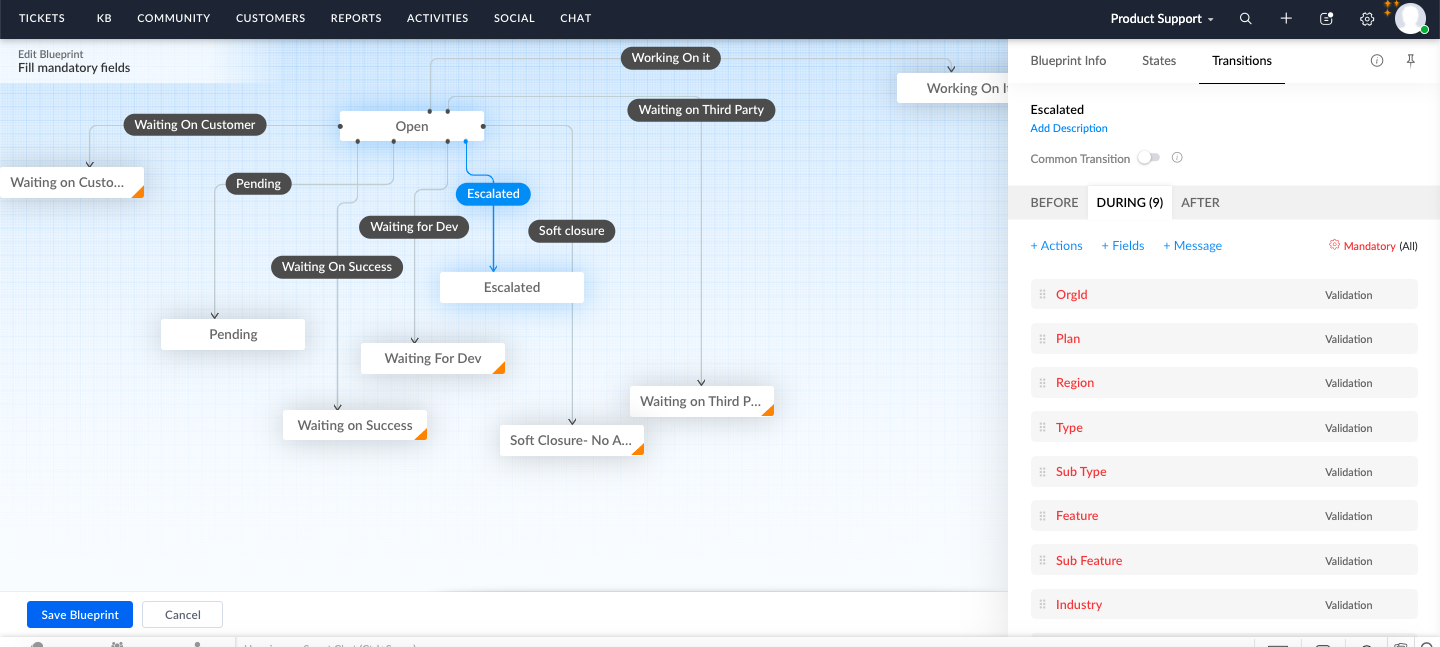The width and height of the screenshot is (1440, 647).
Task: Open the notifications feed icon
Action: pyautogui.click(x=1327, y=18)
